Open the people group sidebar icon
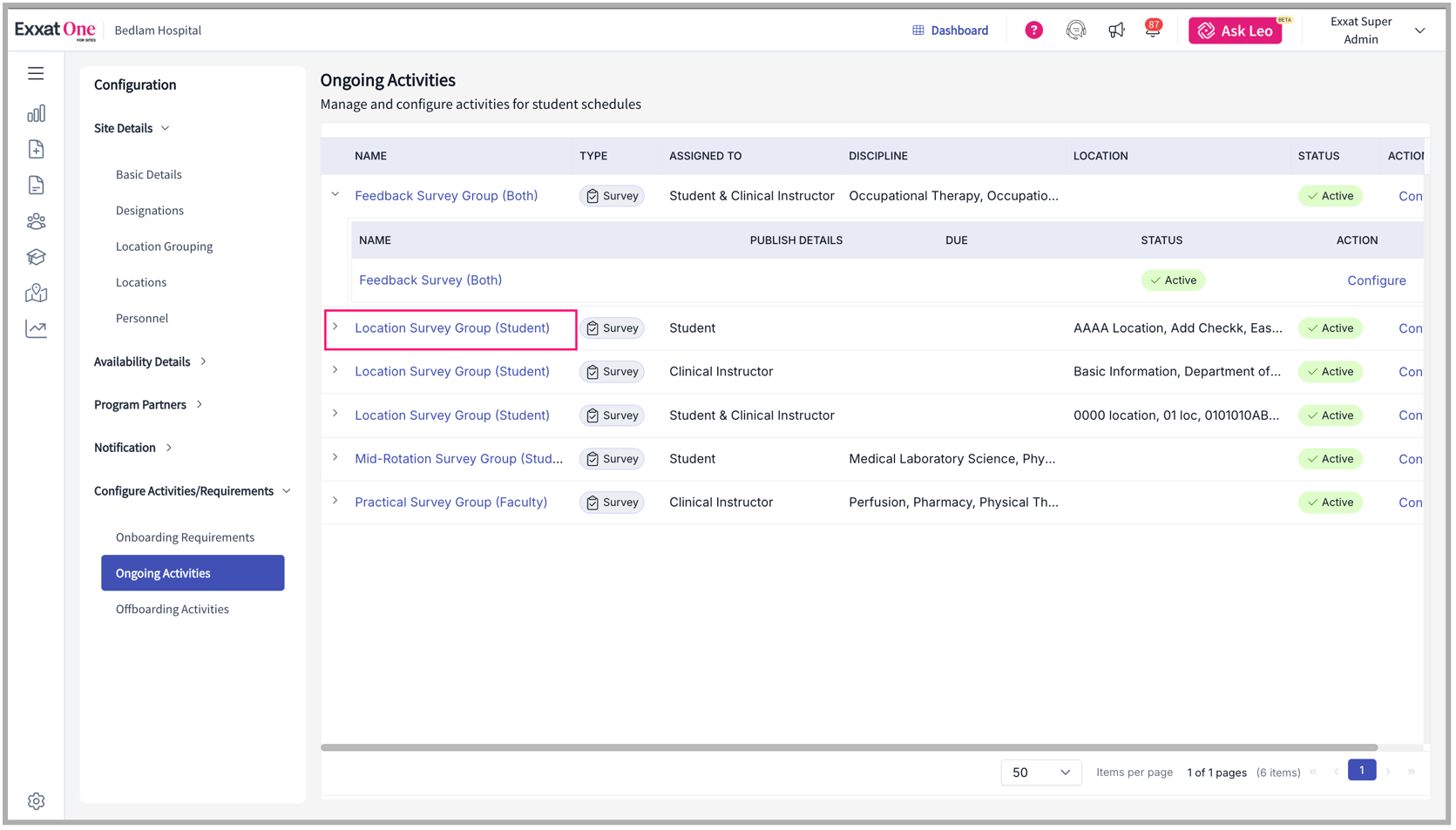This screenshot has height=830, width=1456. 36,221
